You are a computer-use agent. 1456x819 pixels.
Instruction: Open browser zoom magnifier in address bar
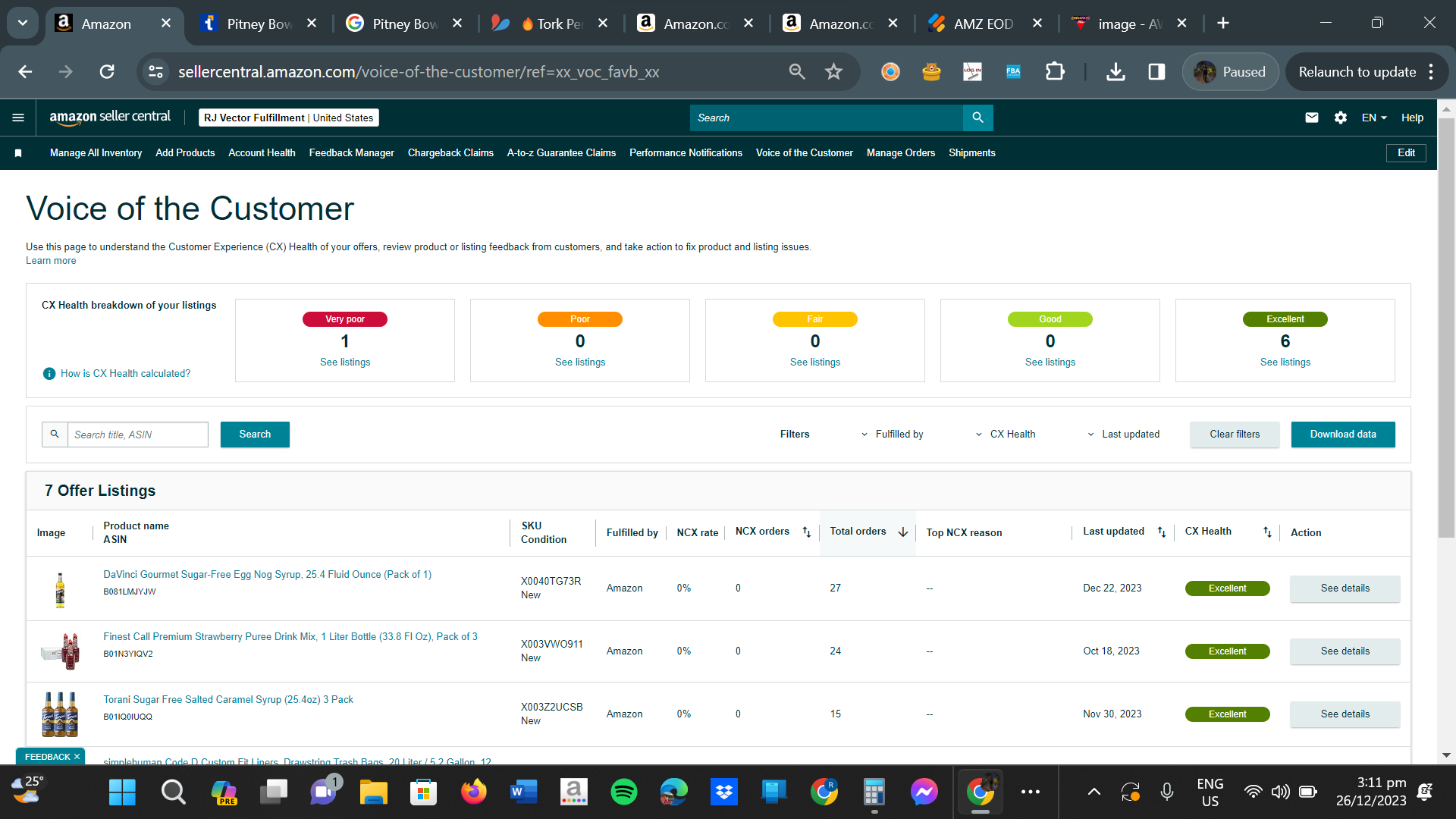pos(797,72)
